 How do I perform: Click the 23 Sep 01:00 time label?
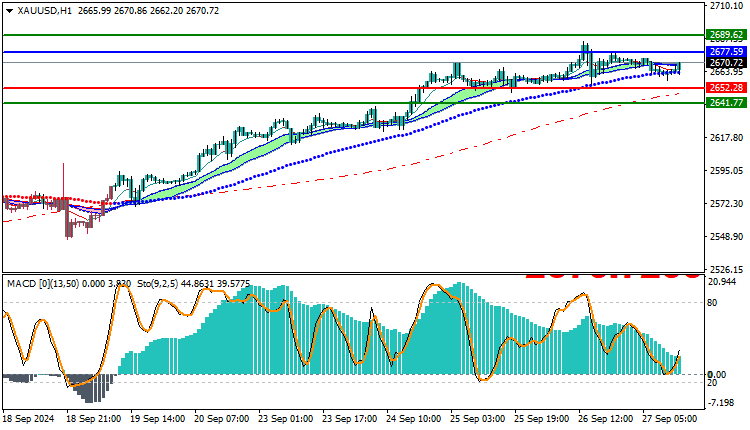pyautogui.click(x=286, y=419)
